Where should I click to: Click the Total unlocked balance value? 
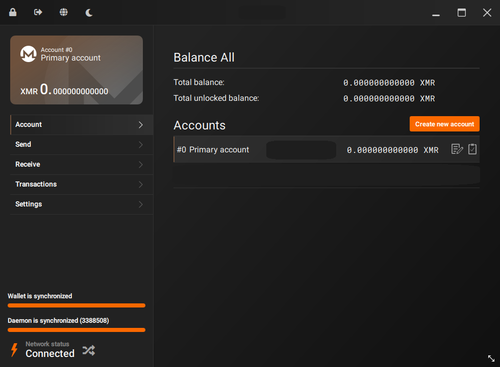click(x=389, y=99)
